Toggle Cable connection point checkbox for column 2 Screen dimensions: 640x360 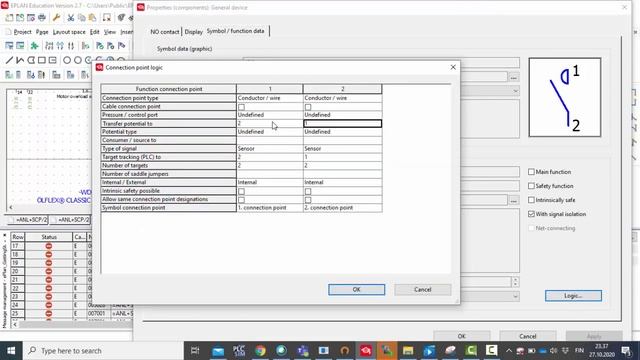tap(308, 107)
